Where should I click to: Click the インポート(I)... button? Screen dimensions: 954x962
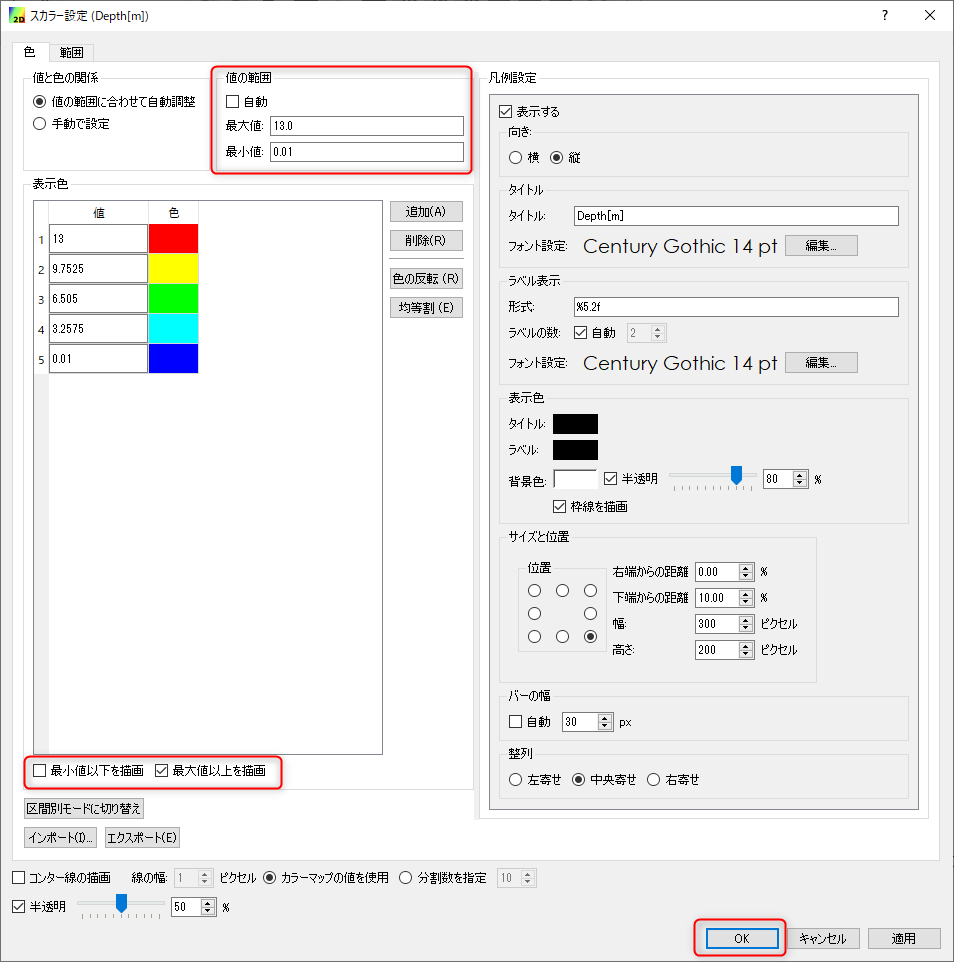[60, 837]
